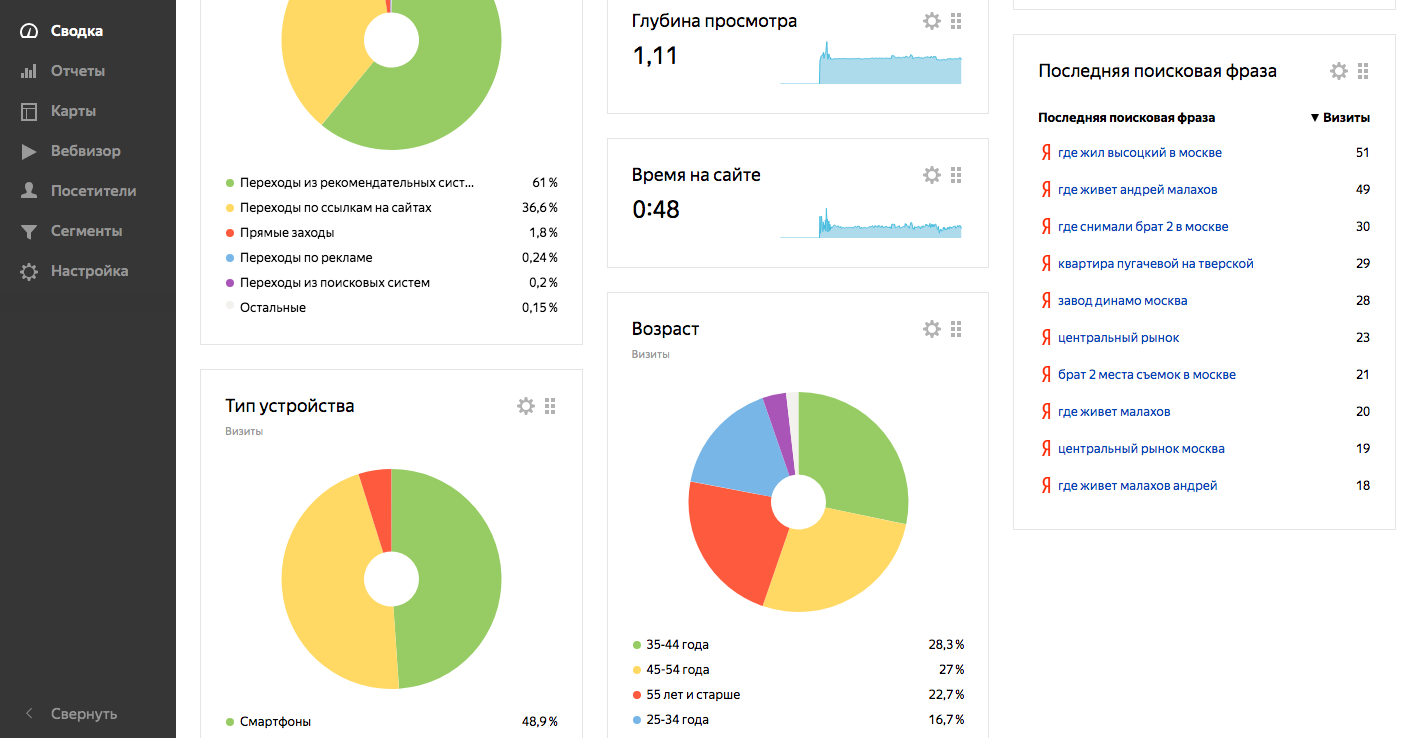The image size is (1419, 738).
Task: Open settings gear of Последняя поисковая фраза widget
Action: pos(1339,71)
